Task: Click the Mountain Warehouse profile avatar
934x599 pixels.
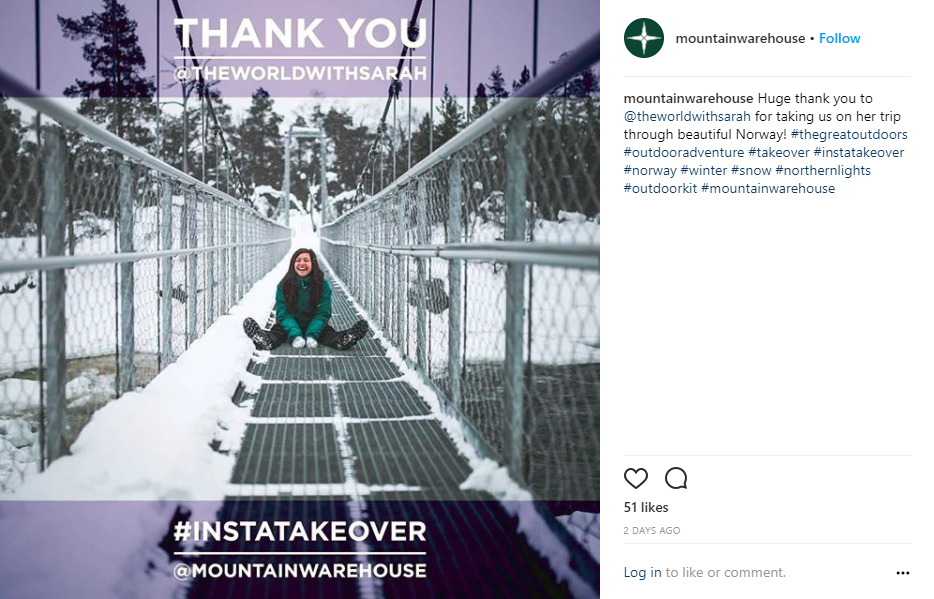Action: click(x=644, y=39)
